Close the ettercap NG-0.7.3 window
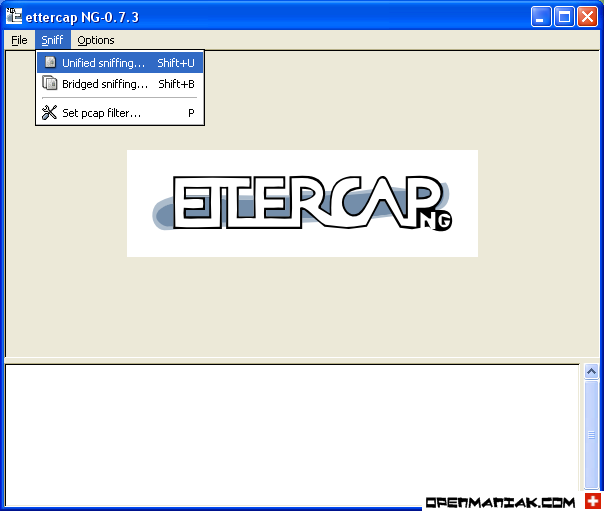The height and width of the screenshot is (511, 604). pos(587,17)
